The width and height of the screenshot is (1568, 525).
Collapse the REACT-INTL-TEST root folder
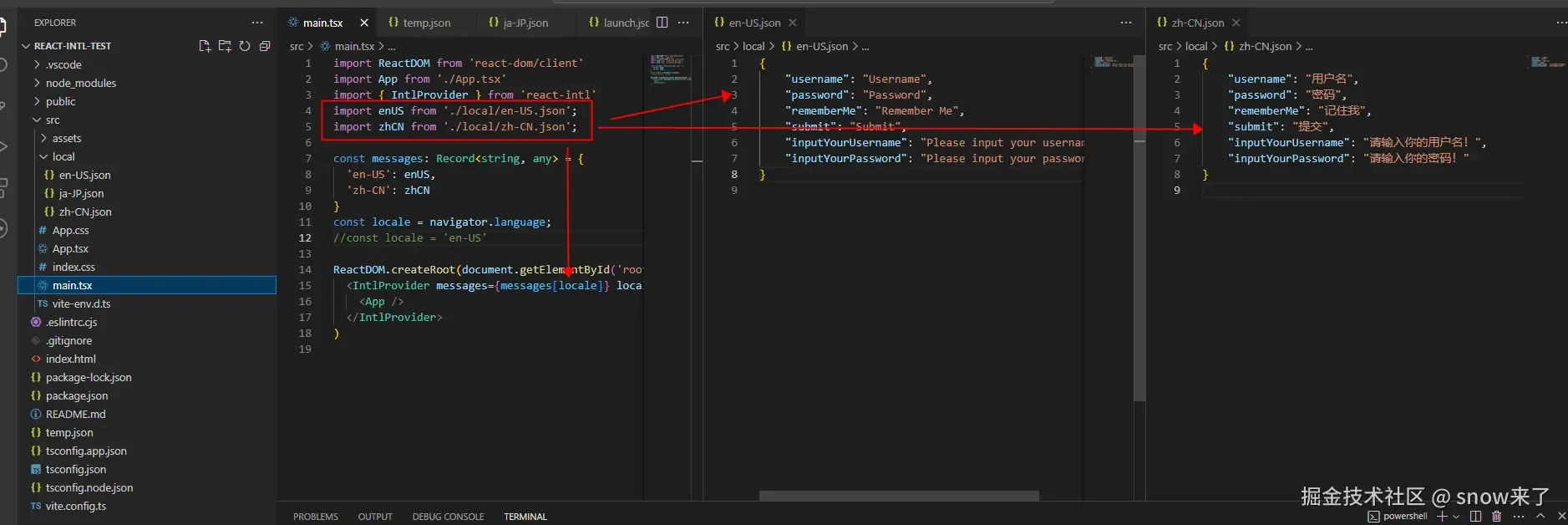pos(147,46)
